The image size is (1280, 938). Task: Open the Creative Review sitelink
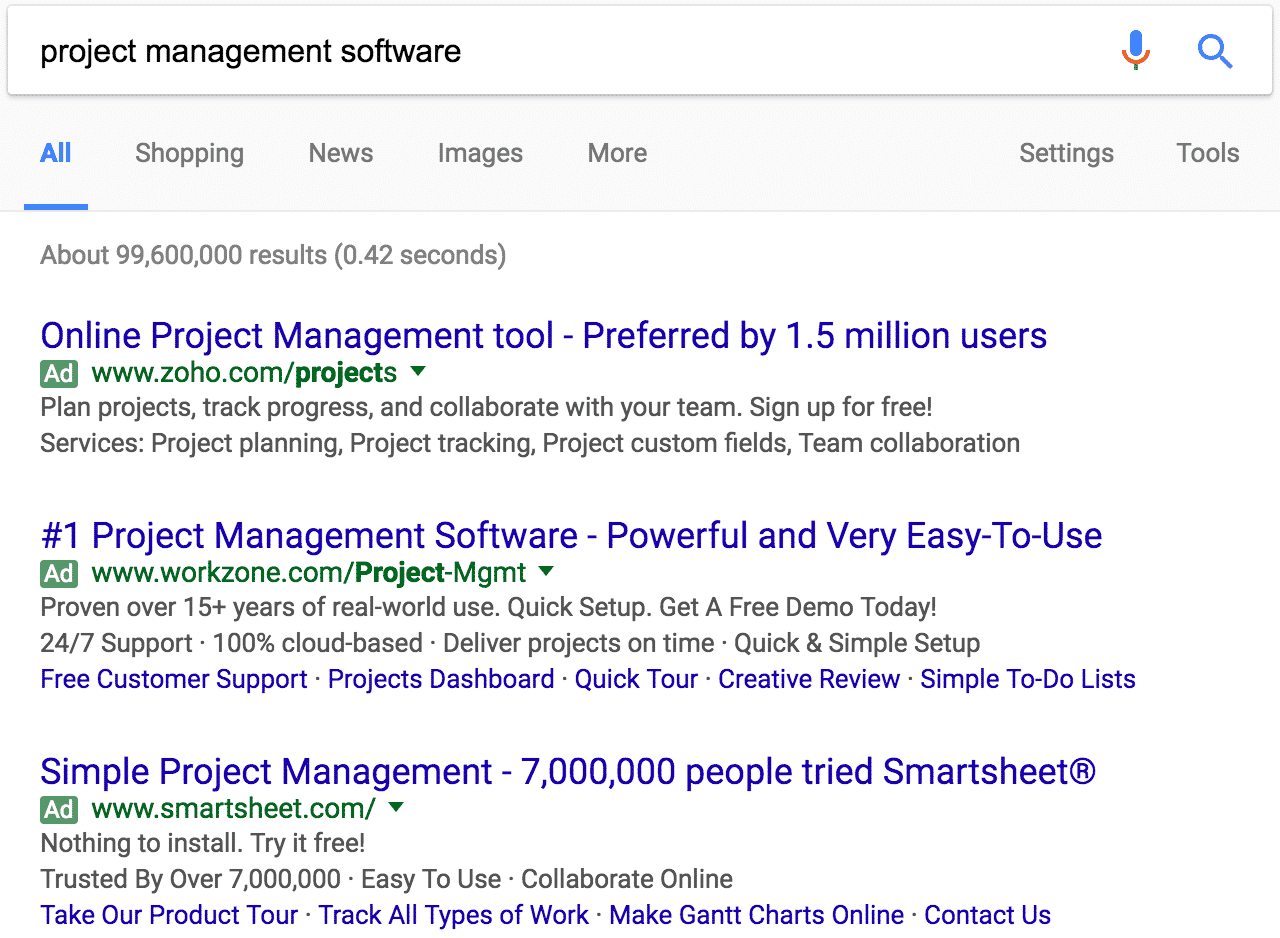(809, 679)
